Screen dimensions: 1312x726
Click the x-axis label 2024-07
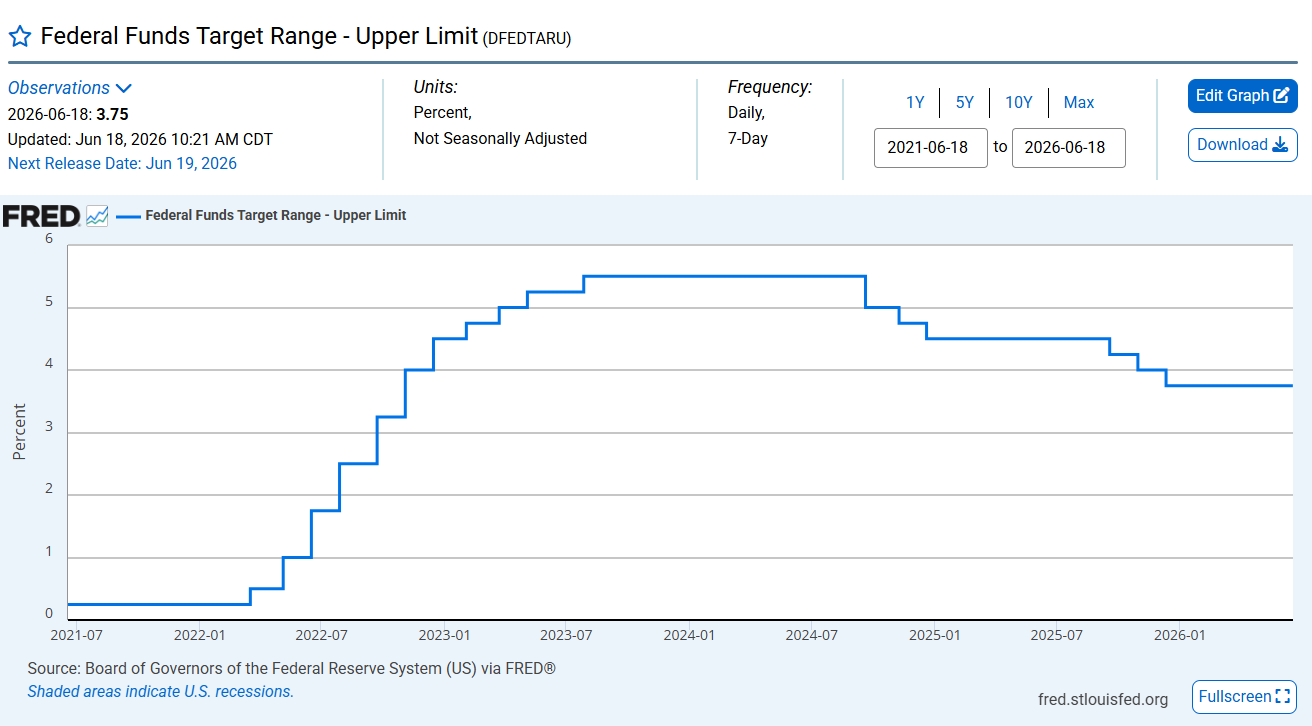(x=812, y=635)
